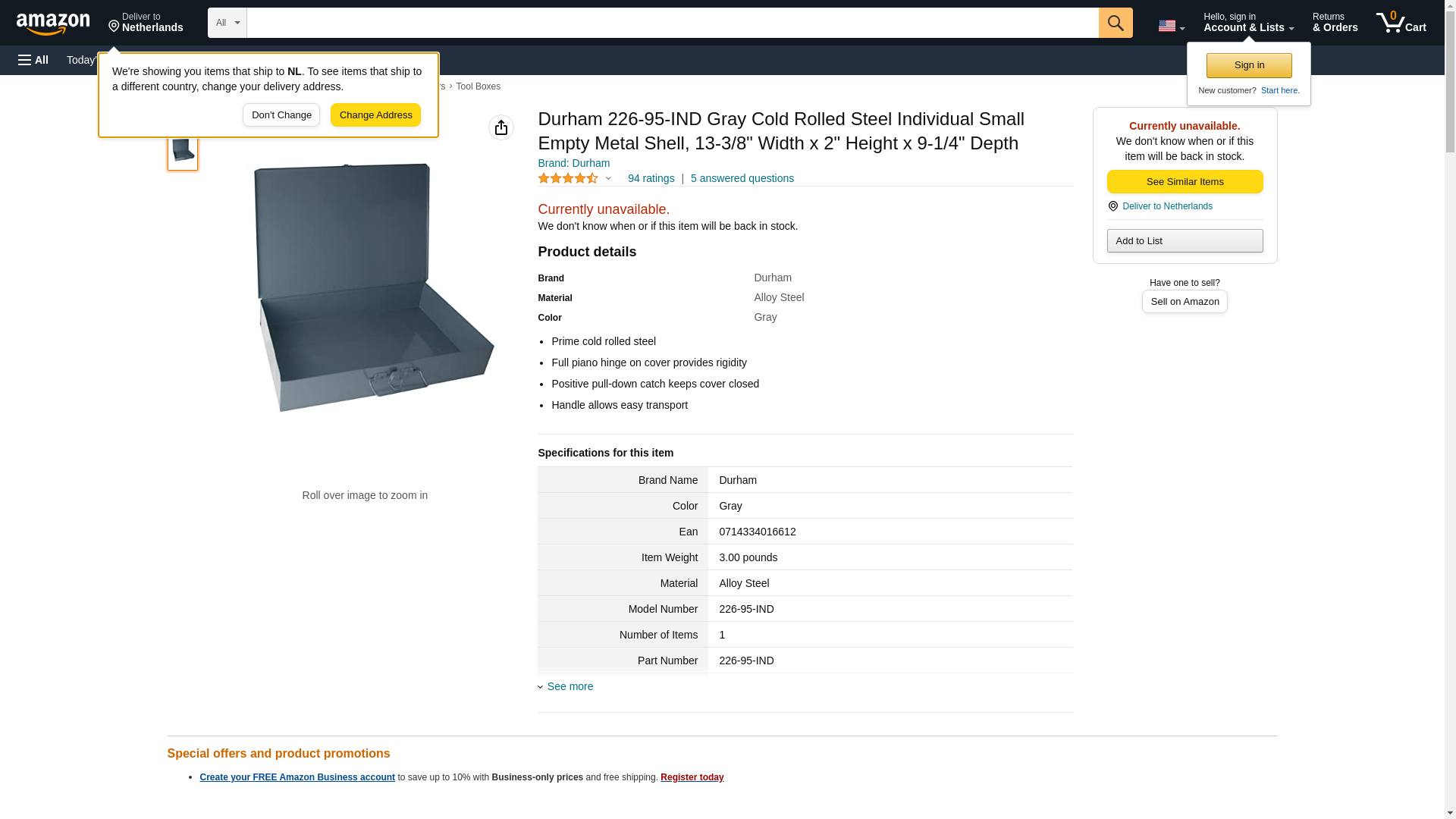Click the star rating icons
This screenshot has height=819, width=1456.
pos(568,178)
